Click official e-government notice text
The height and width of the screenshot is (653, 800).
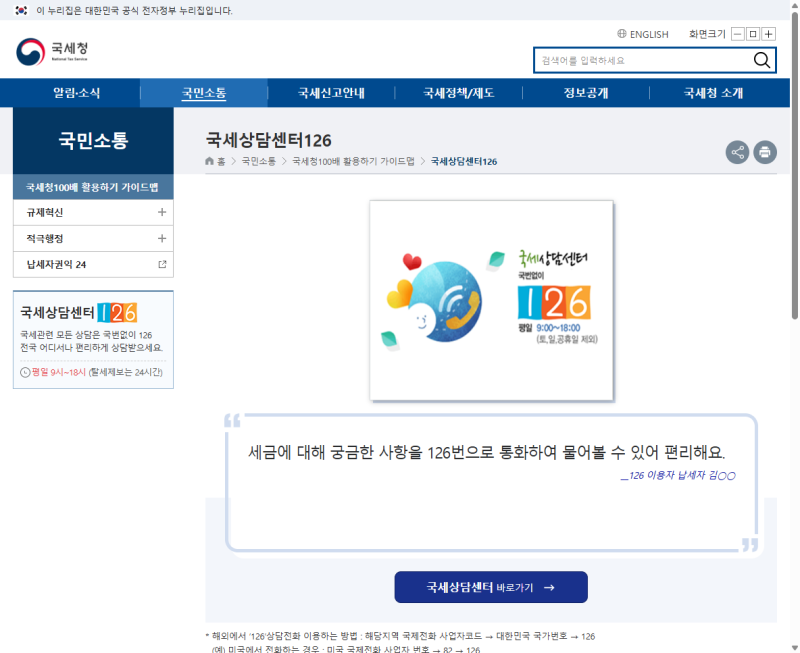tap(134, 10)
